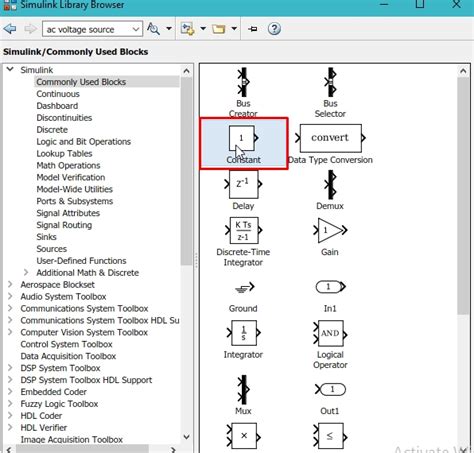Select the Discrete-Time Integrator block
This screenshot has height=453, width=474.
(x=243, y=230)
